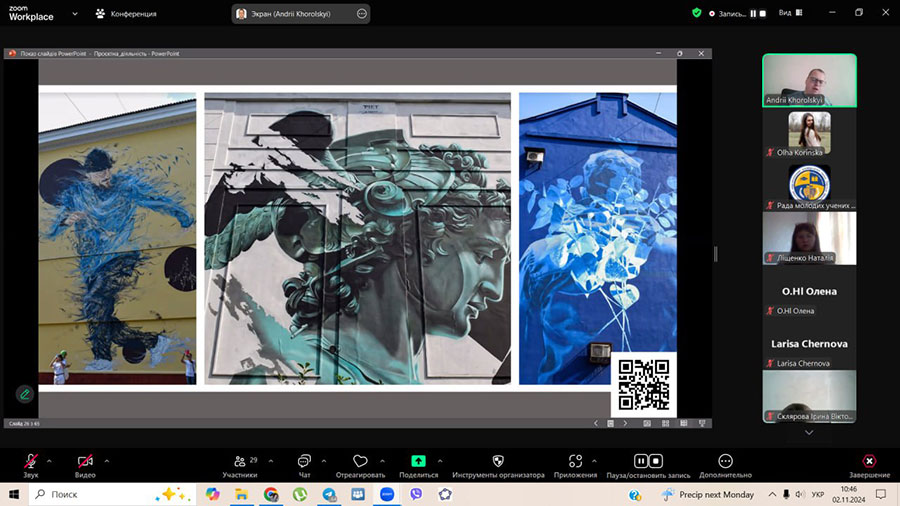Open Дополнительно more options menu

coord(726,465)
